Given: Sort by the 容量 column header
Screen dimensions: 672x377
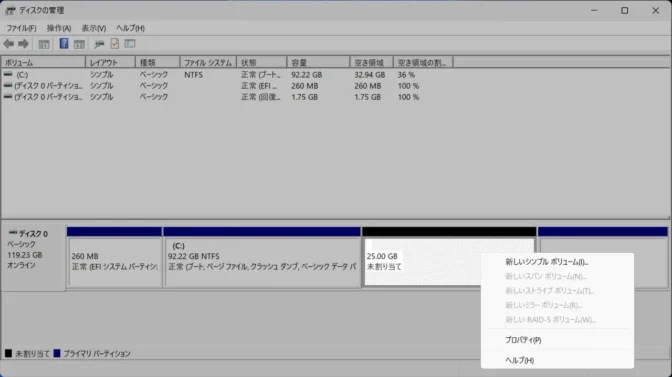Looking at the screenshot, I should point(318,63).
